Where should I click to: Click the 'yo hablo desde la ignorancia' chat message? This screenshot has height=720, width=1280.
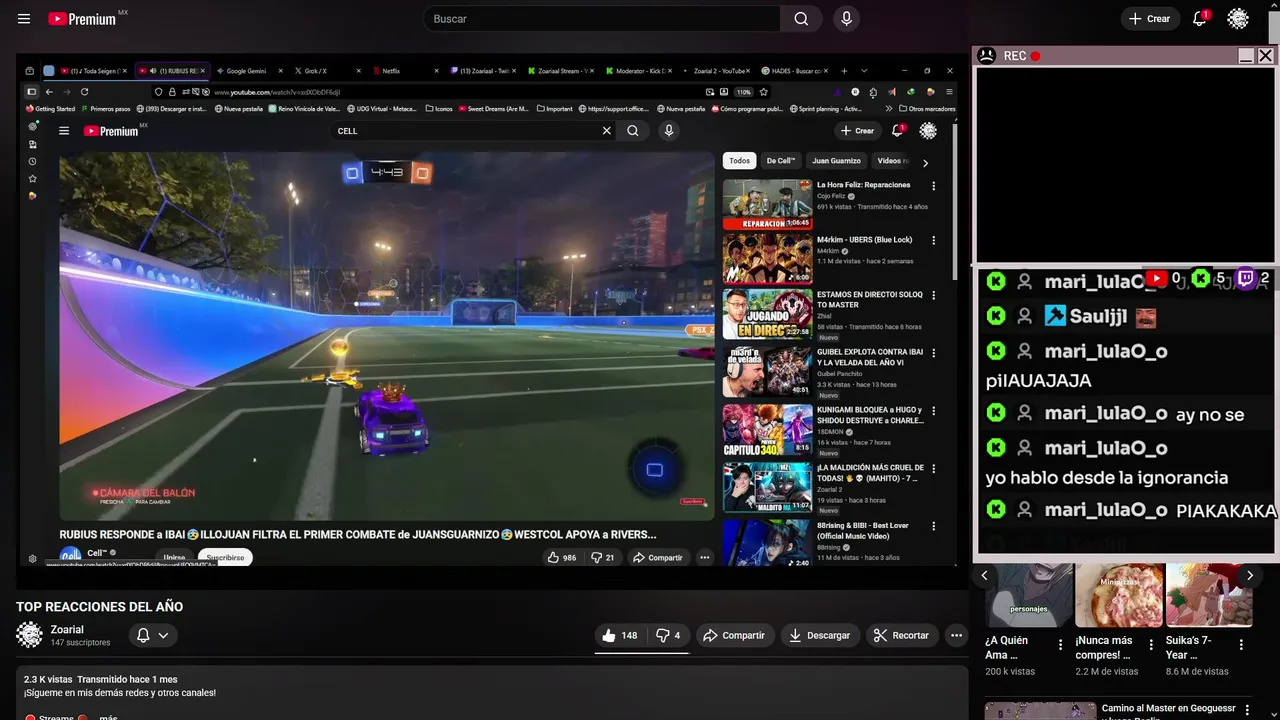(x=1106, y=478)
